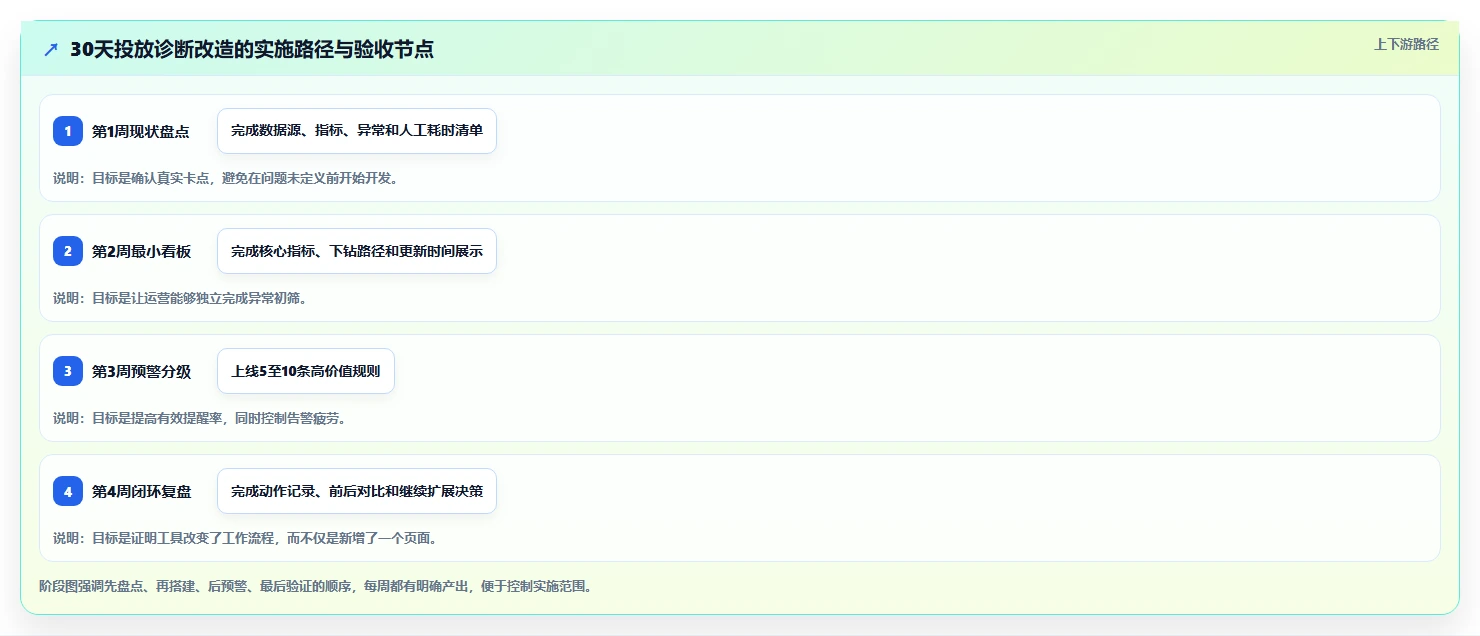Screen dimensions: 1480x636
Task: Click the 第4周闭环复盘 heading
Action: pyautogui.click(x=141, y=491)
